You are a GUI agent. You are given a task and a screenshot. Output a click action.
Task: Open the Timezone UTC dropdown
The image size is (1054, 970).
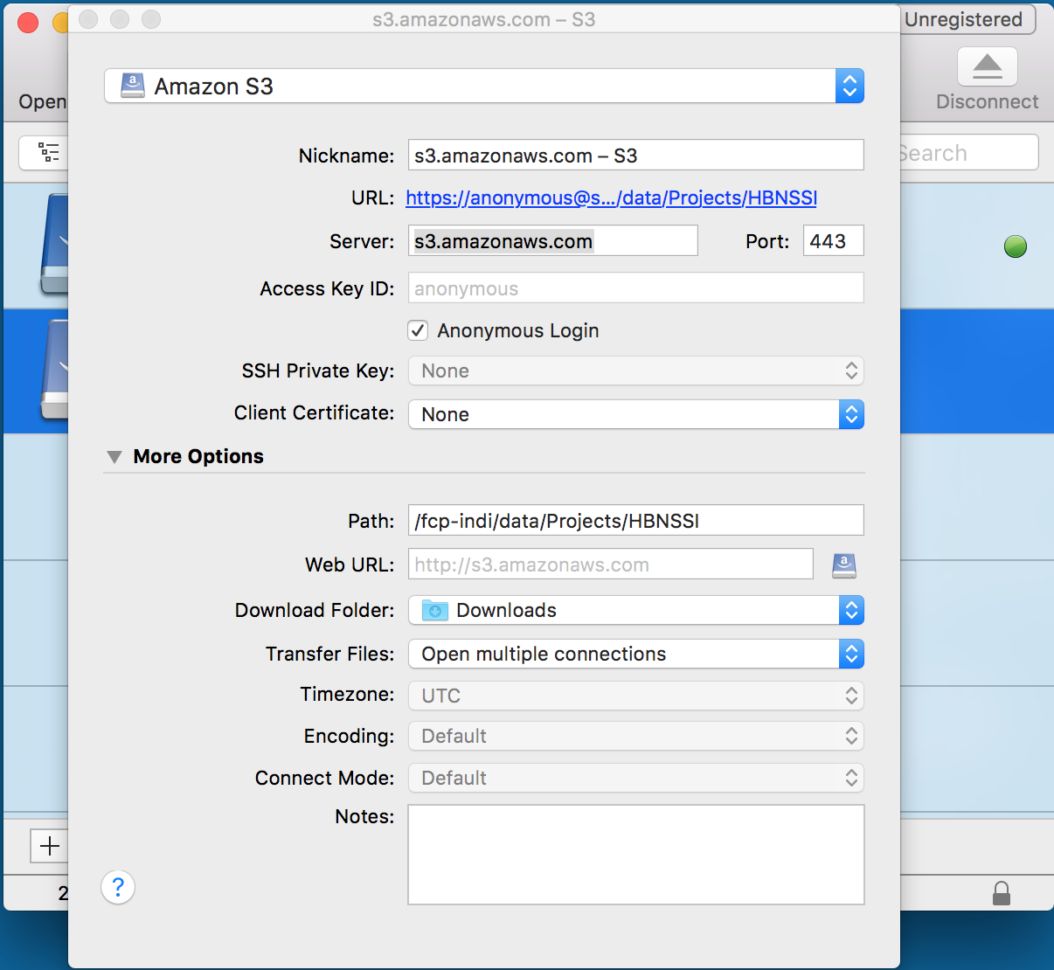(635, 695)
